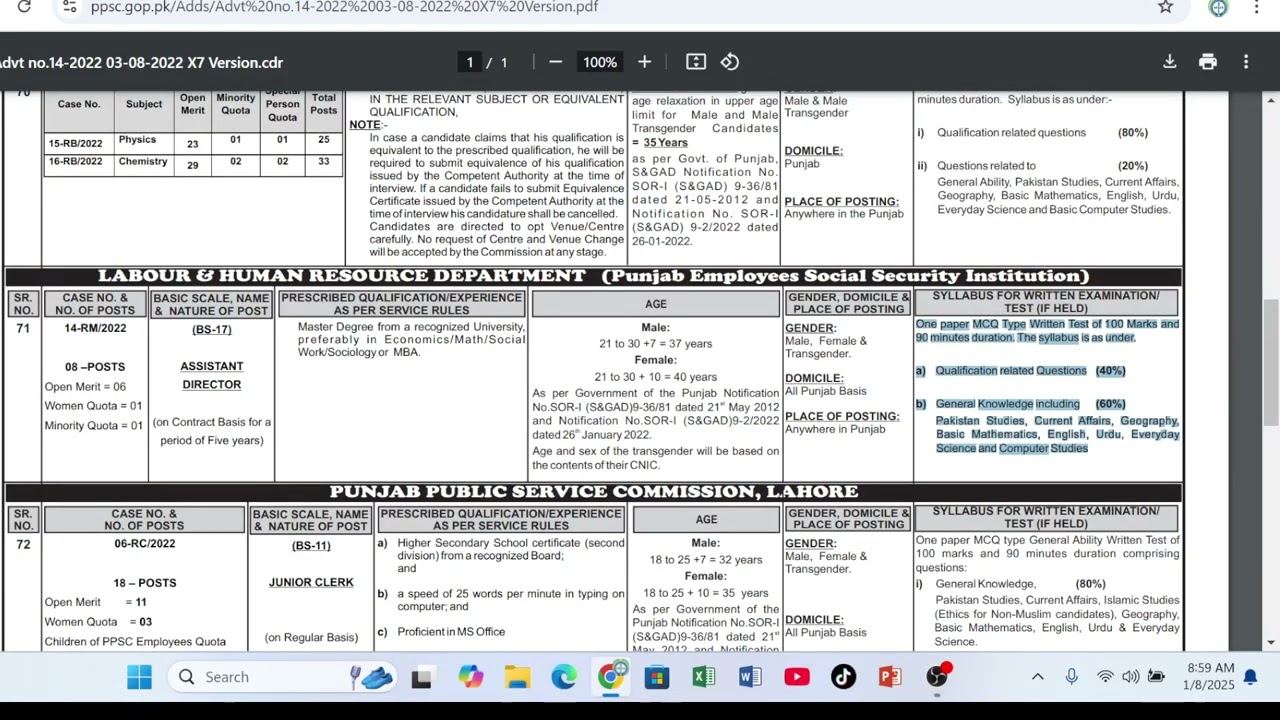Open Chrome's three-dot menu
1280x720 pixels.
[x=1256, y=7]
